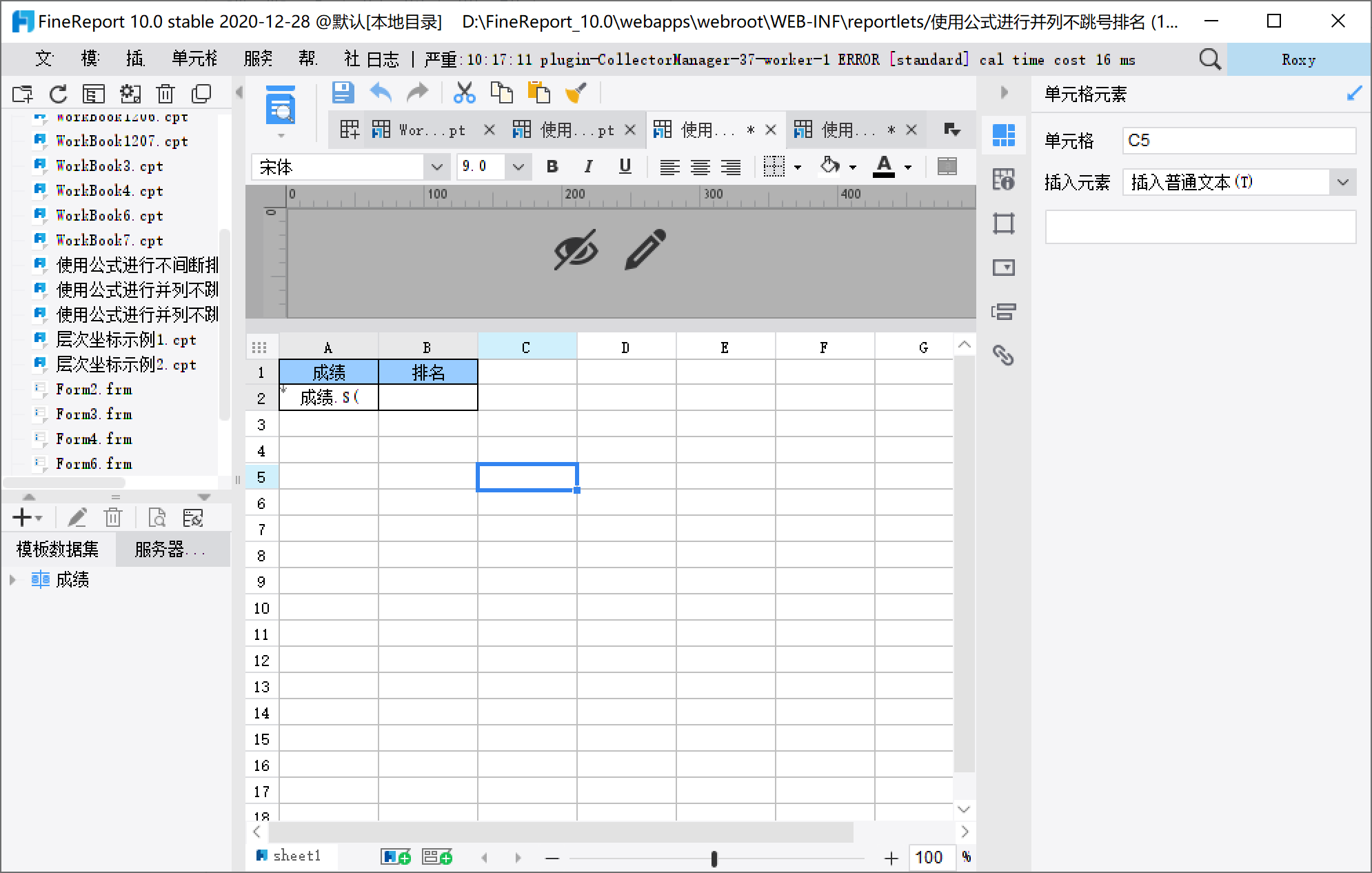Click the refresh icon above file tree
Image resolution: width=1372 pixels, height=873 pixels.
tap(59, 94)
